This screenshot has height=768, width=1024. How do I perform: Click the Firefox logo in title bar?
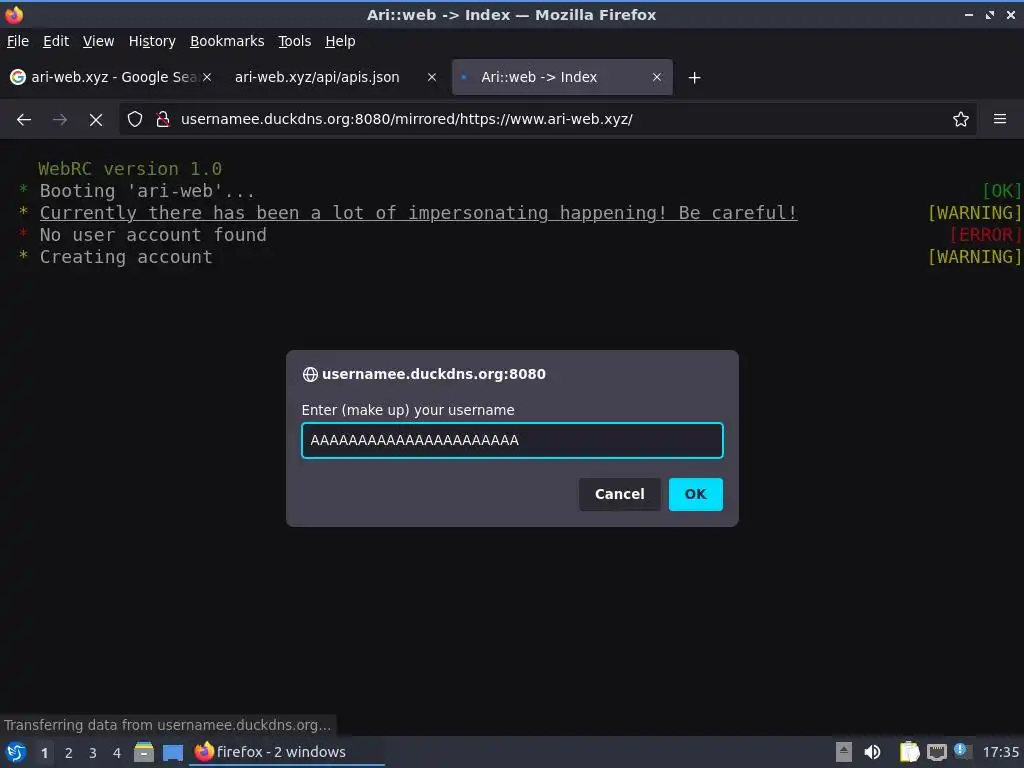[x=14, y=14]
